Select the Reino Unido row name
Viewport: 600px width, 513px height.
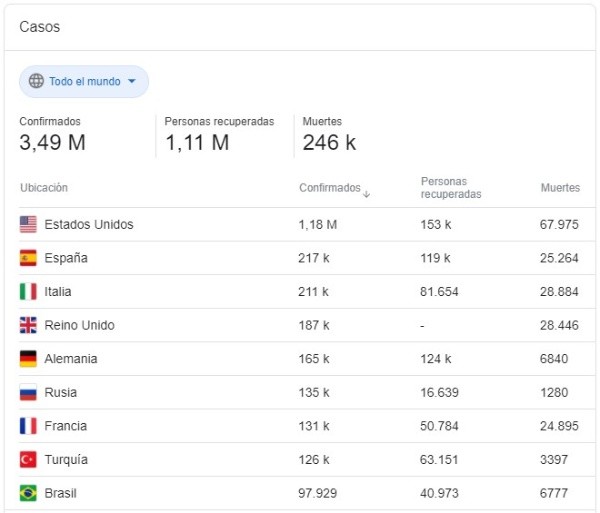(80, 325)
